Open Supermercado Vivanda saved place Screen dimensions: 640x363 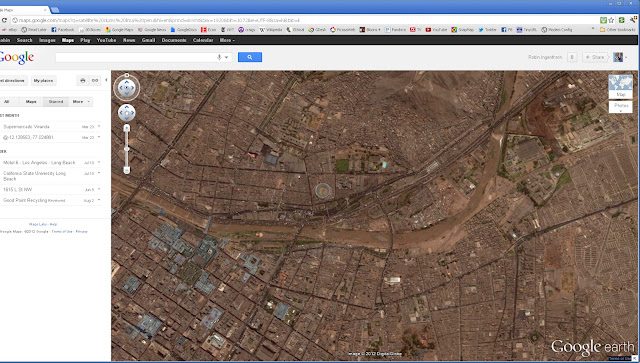(26, 127)
